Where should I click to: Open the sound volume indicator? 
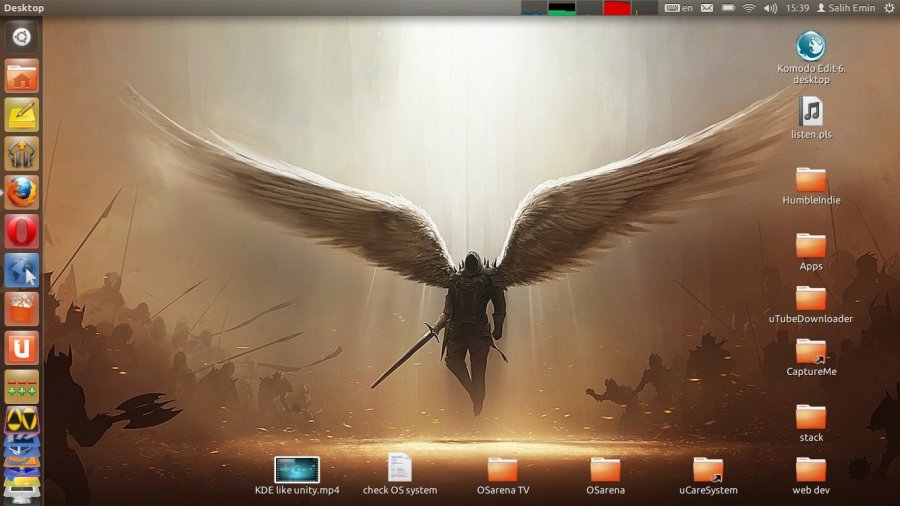coord(770,8)
